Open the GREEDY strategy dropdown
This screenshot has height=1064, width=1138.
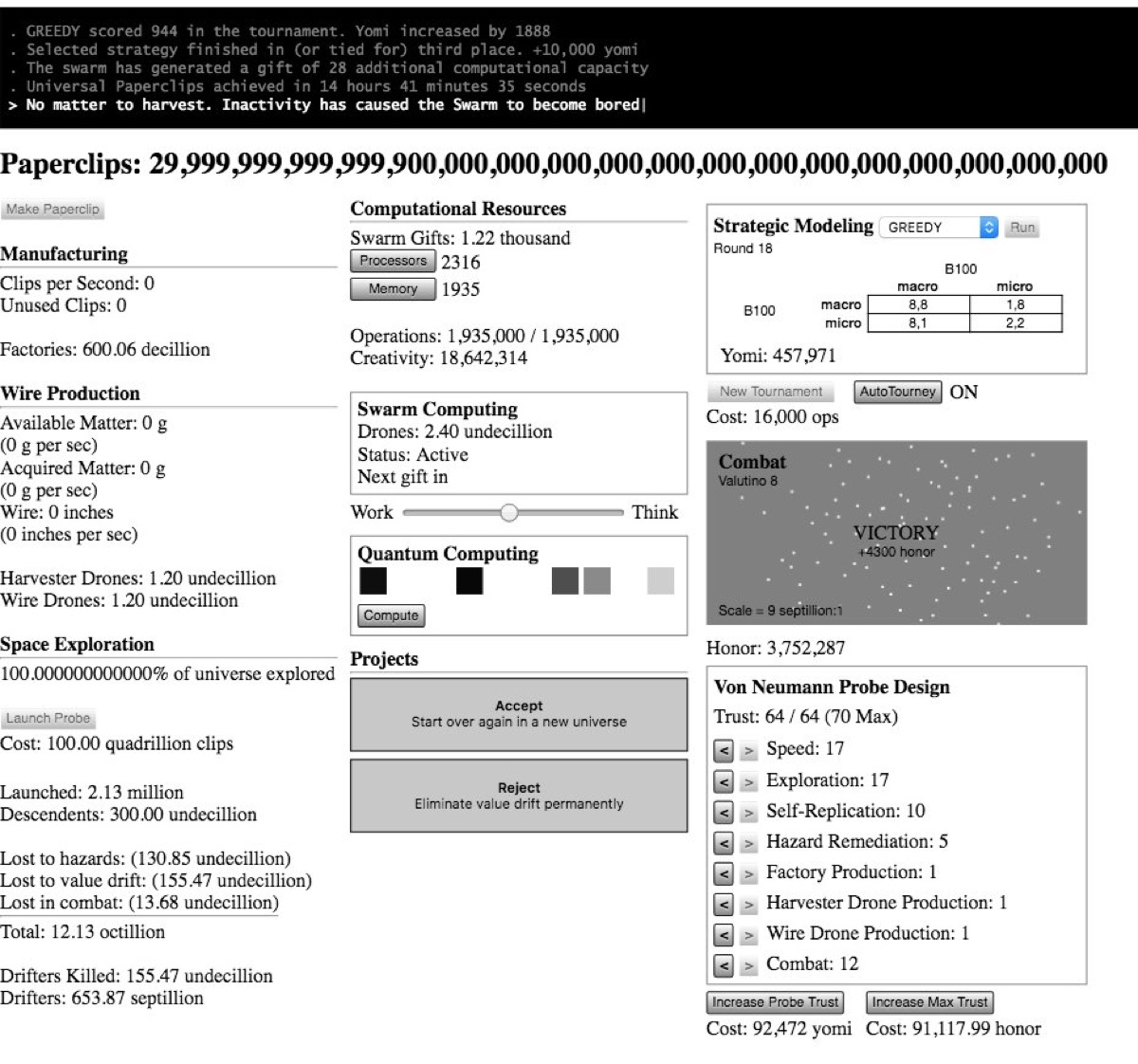939,228
